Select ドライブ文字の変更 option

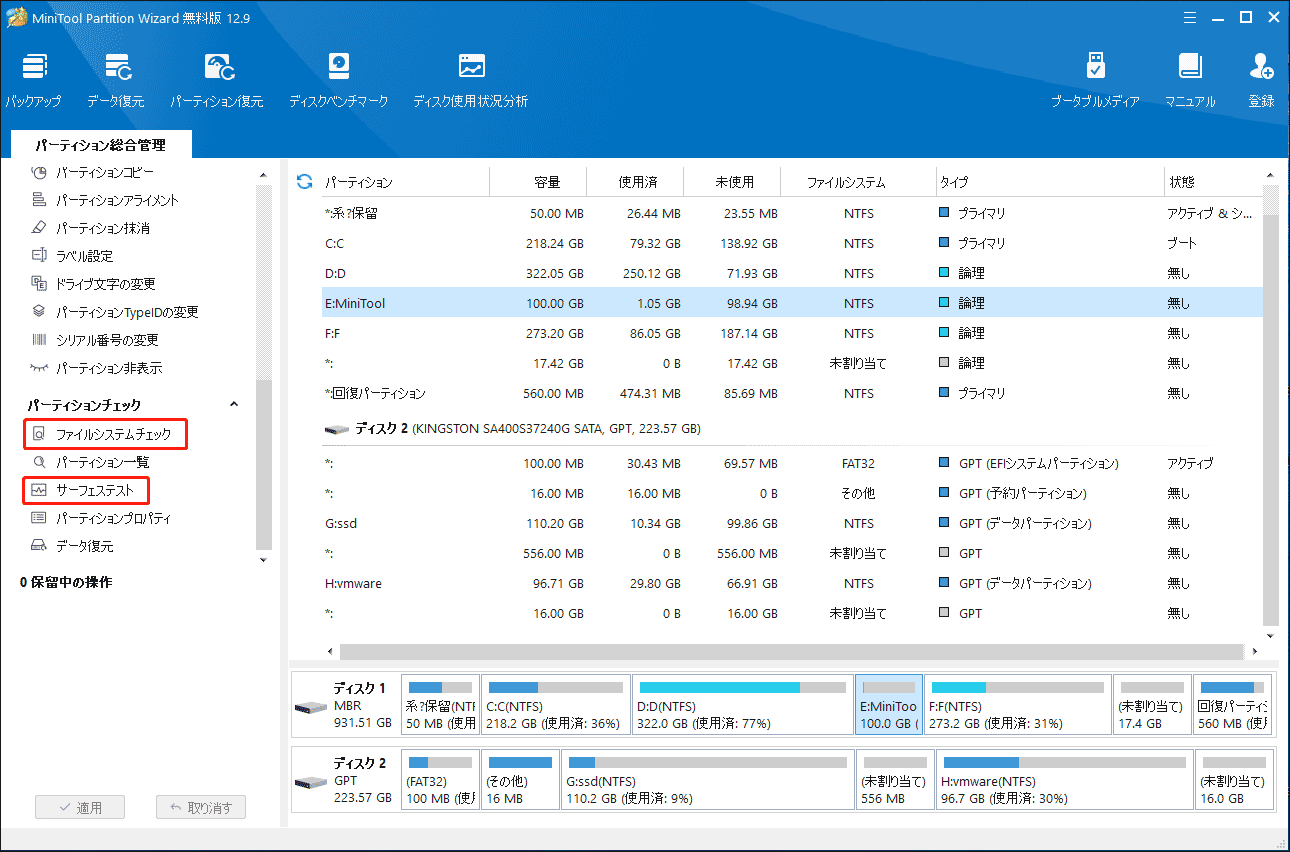(93, 284)
